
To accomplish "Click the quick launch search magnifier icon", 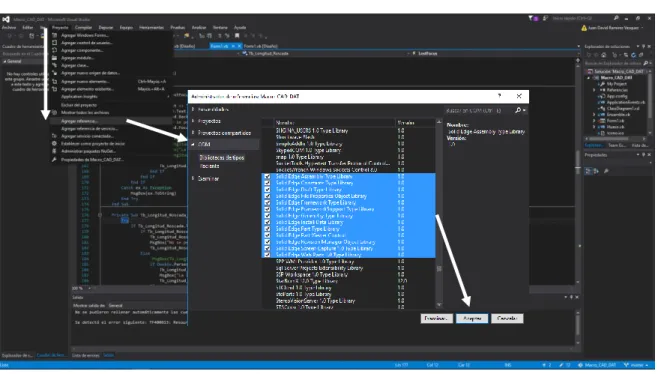I will pos(616,18).
